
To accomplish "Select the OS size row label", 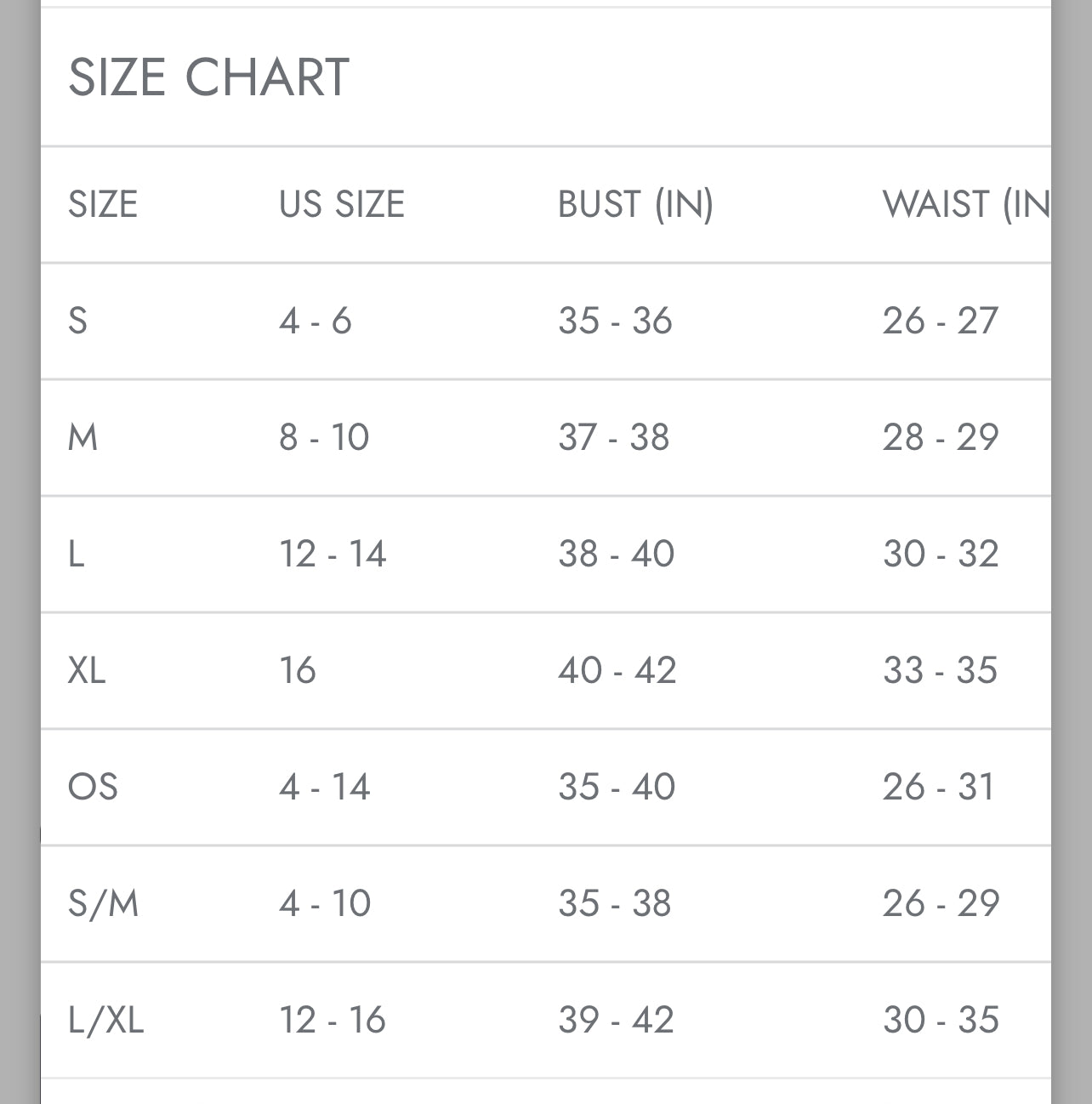I will (93, 787).
